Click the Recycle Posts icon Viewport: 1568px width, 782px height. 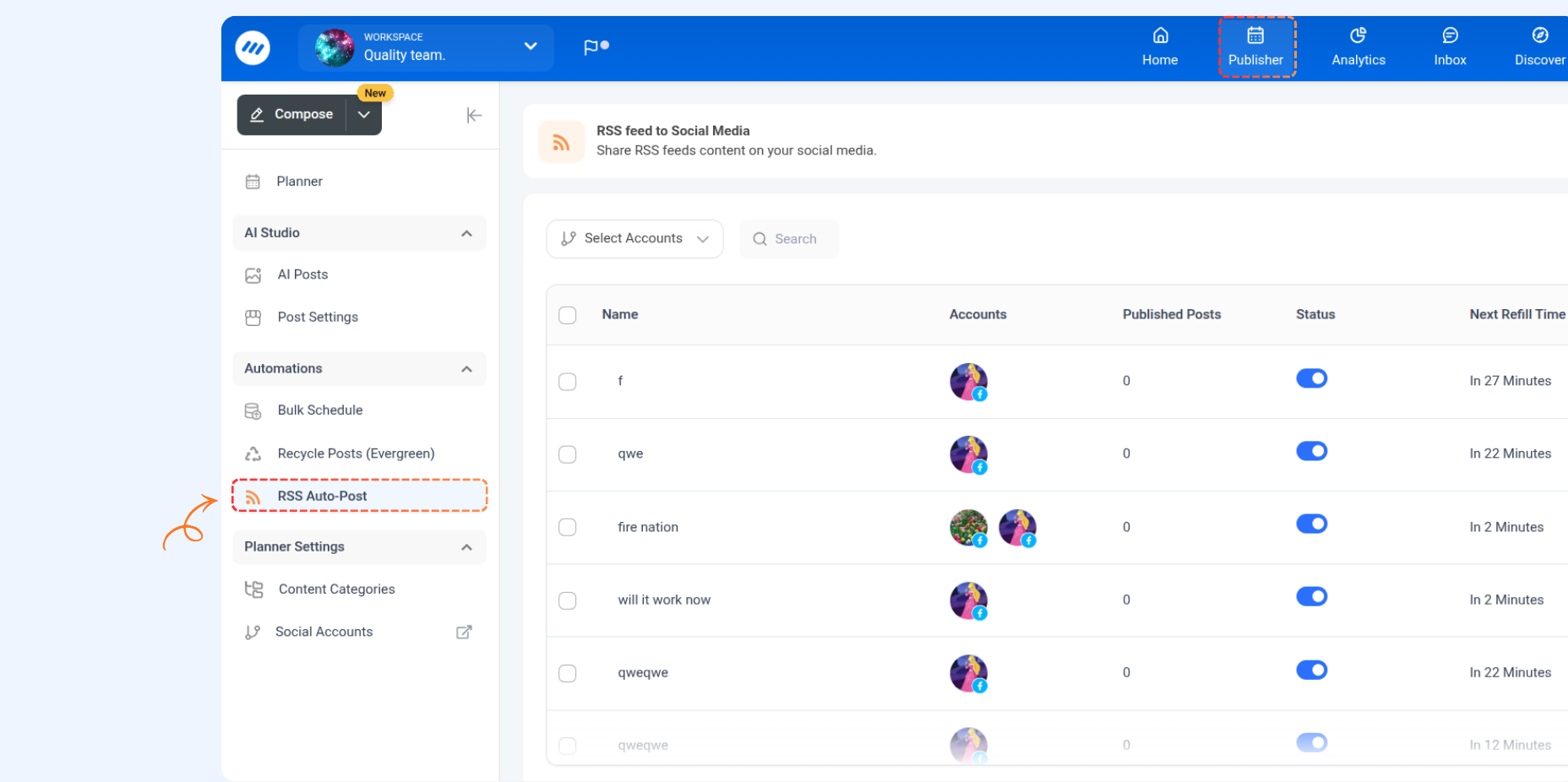(x=253, y=454)
